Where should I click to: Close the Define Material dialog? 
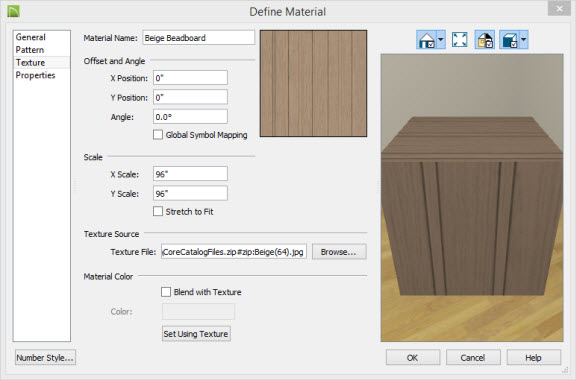coord(559,8)
